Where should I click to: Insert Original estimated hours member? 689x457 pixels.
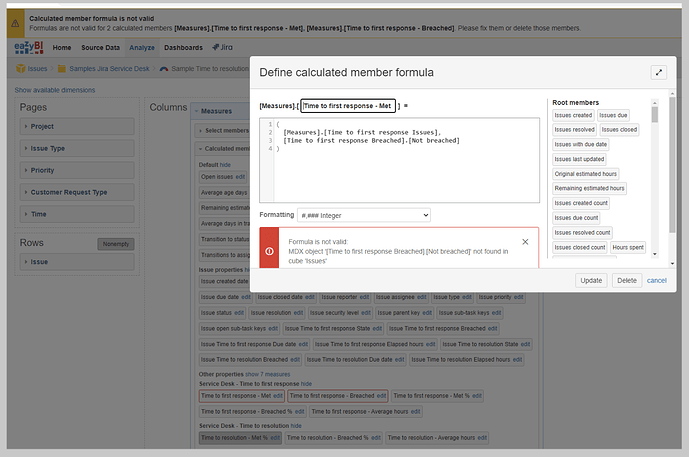[585, 174]
